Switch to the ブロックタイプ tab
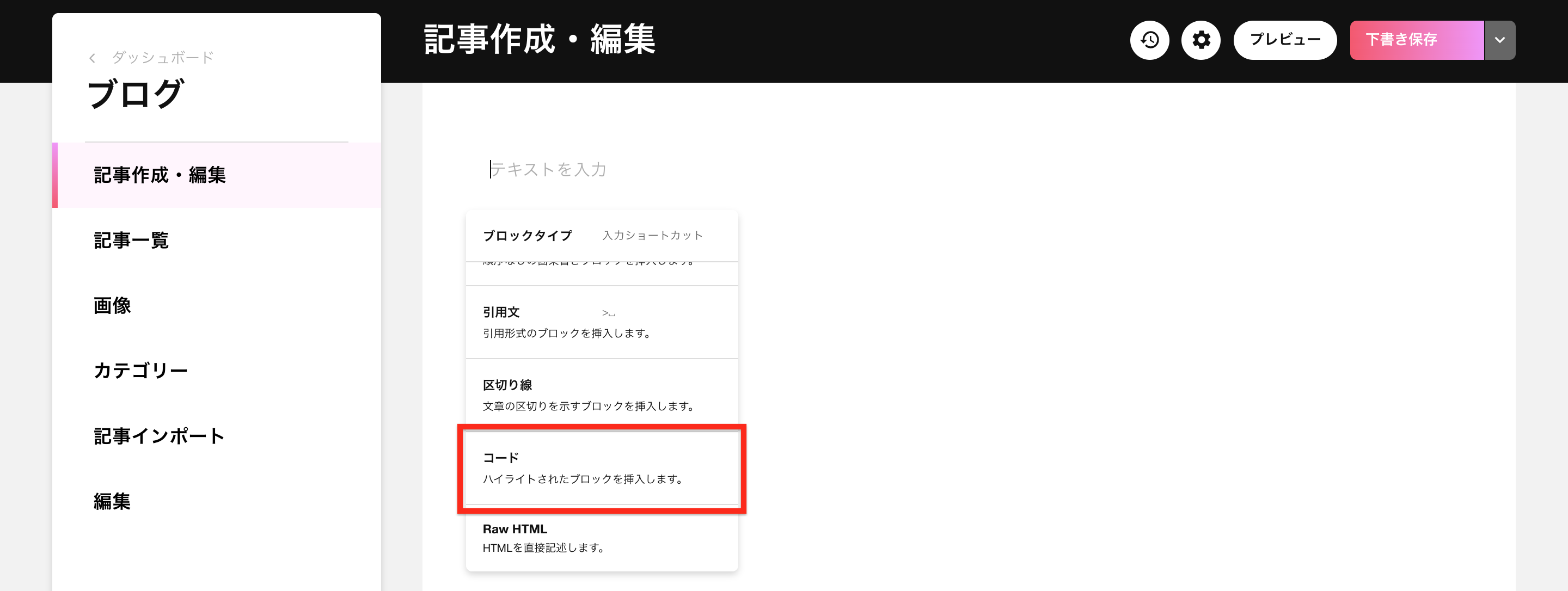Image resolution: width=1568 pixels, height=591 pixels. tap(527, 236)
